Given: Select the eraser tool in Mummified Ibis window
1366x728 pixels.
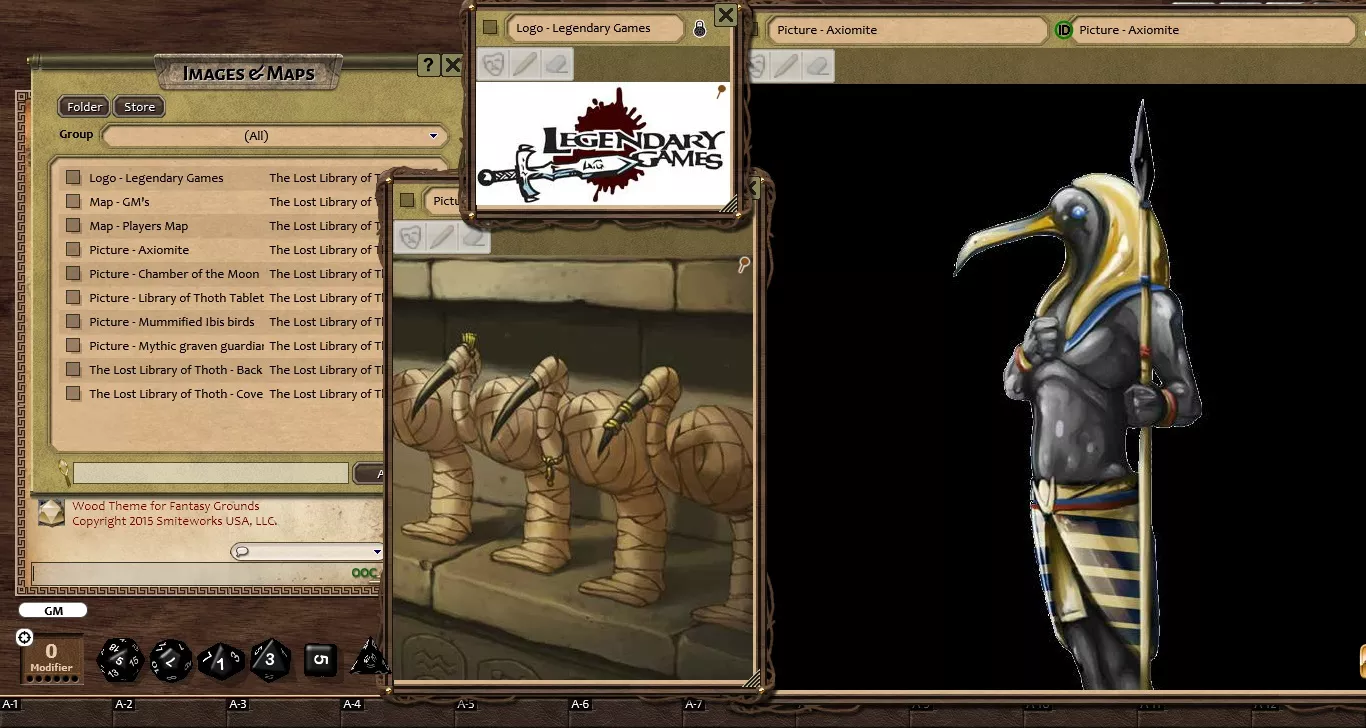Looking at the screenshot, I should coord(475,237).
